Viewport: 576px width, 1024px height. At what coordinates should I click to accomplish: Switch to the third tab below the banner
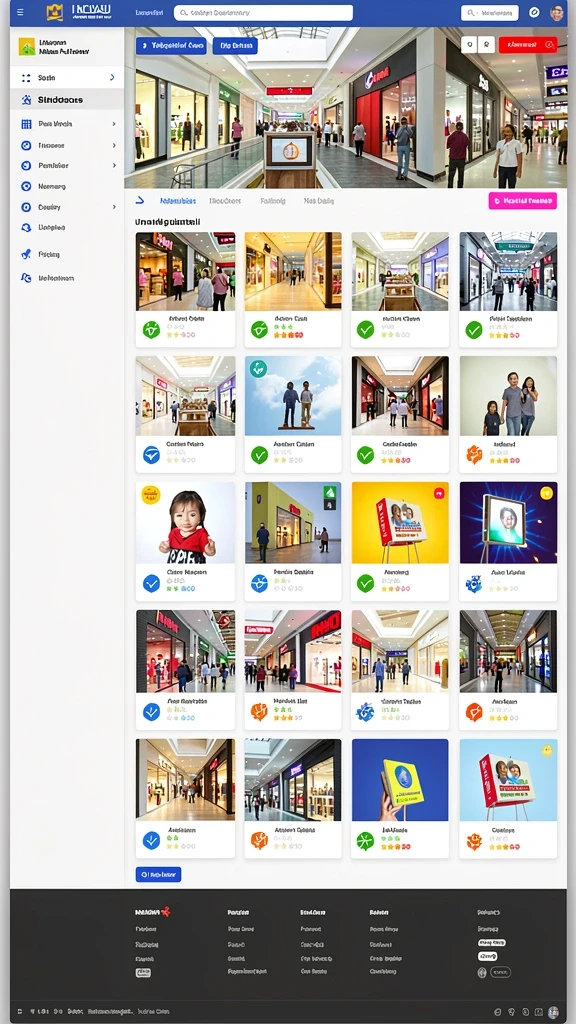tap(273, 201)
